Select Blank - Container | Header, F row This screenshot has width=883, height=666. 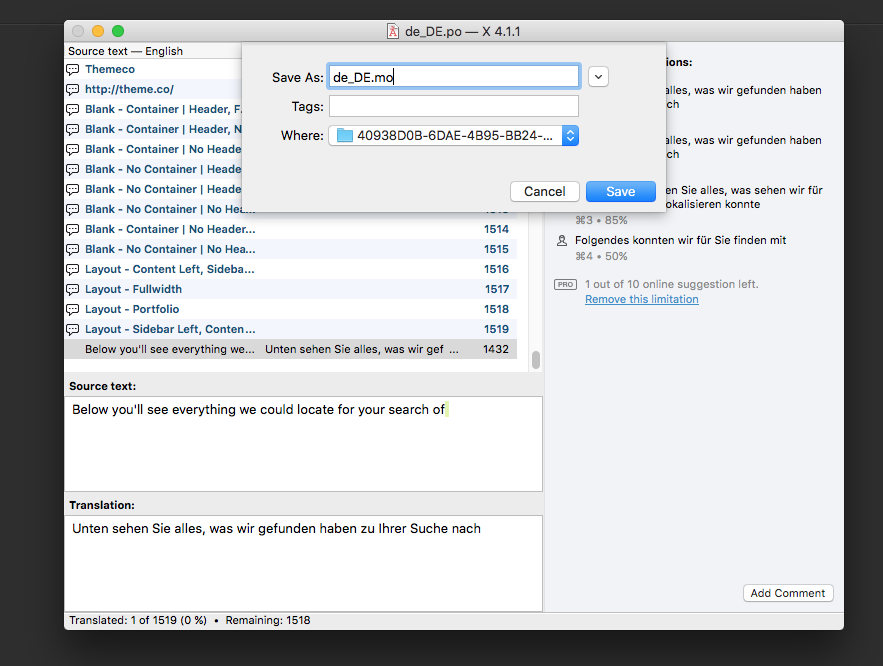[153, 109]
